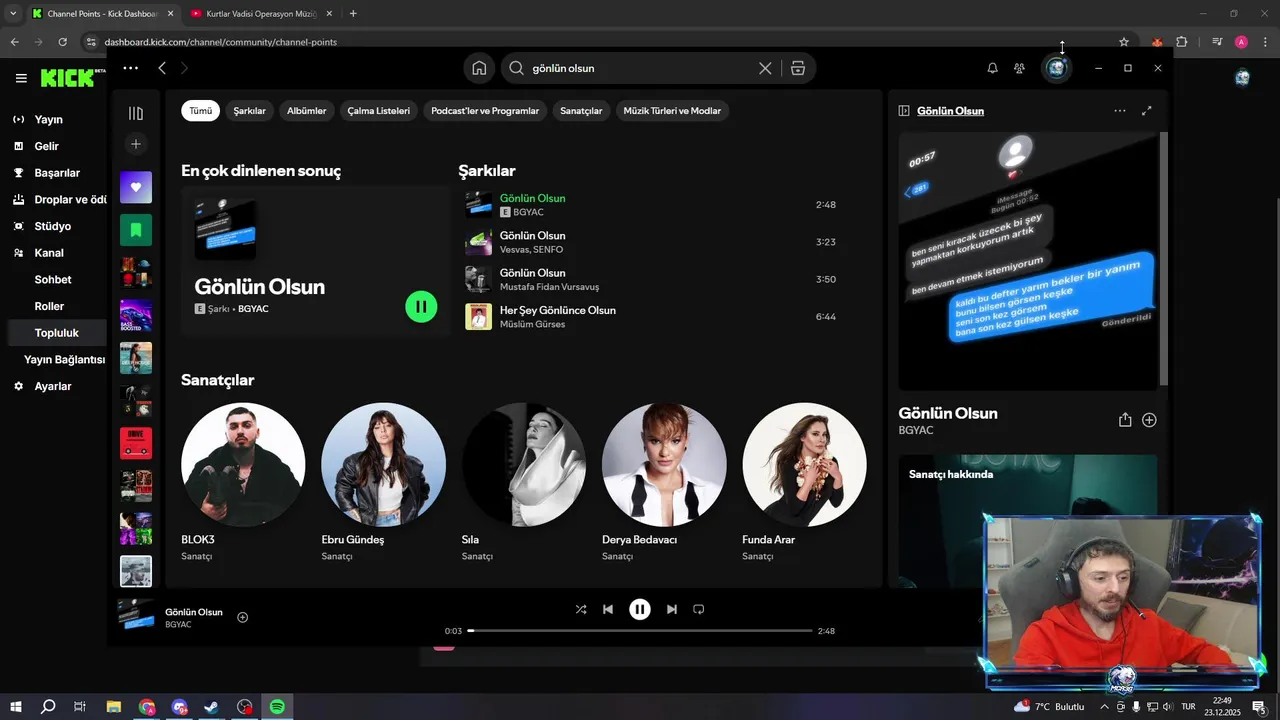Viewport: 1280px width, 720px height.
Task: Select the Sanatçılar filter chip
Action: point(581,111)
